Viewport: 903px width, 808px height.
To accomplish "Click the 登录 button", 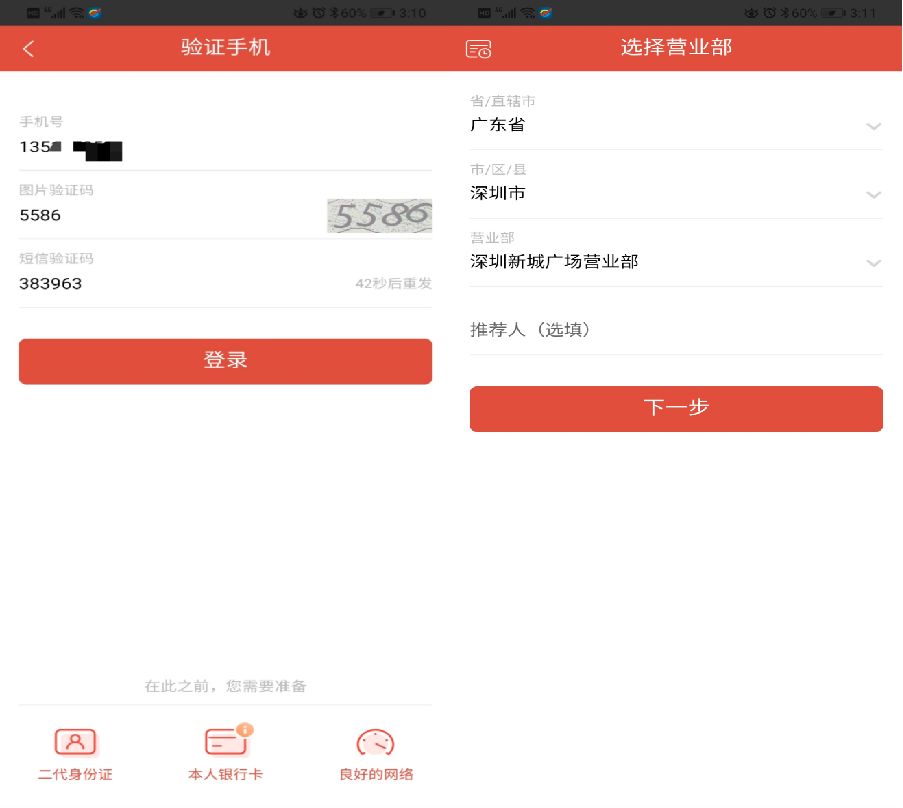I will 225,361.
